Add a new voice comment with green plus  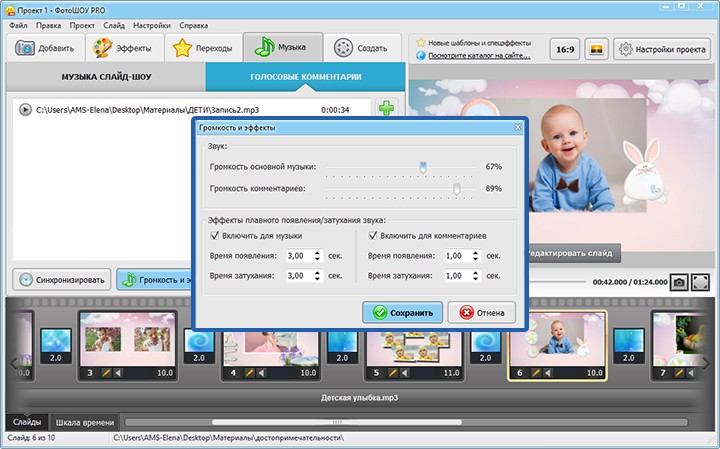pyautogui.click(x=386, y=108)
